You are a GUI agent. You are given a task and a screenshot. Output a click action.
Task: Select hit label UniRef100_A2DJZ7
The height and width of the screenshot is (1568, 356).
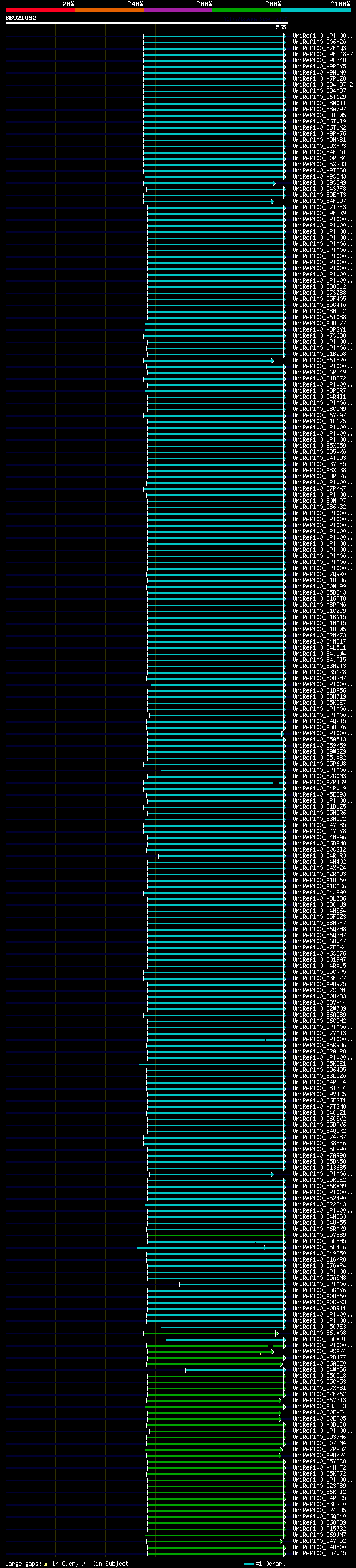click(319, 1357)
